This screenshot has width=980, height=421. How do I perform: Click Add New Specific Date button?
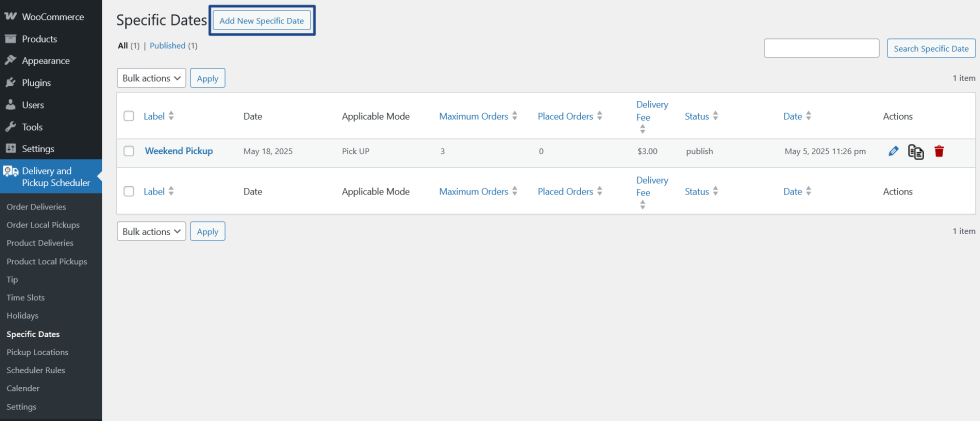[262, 20]
